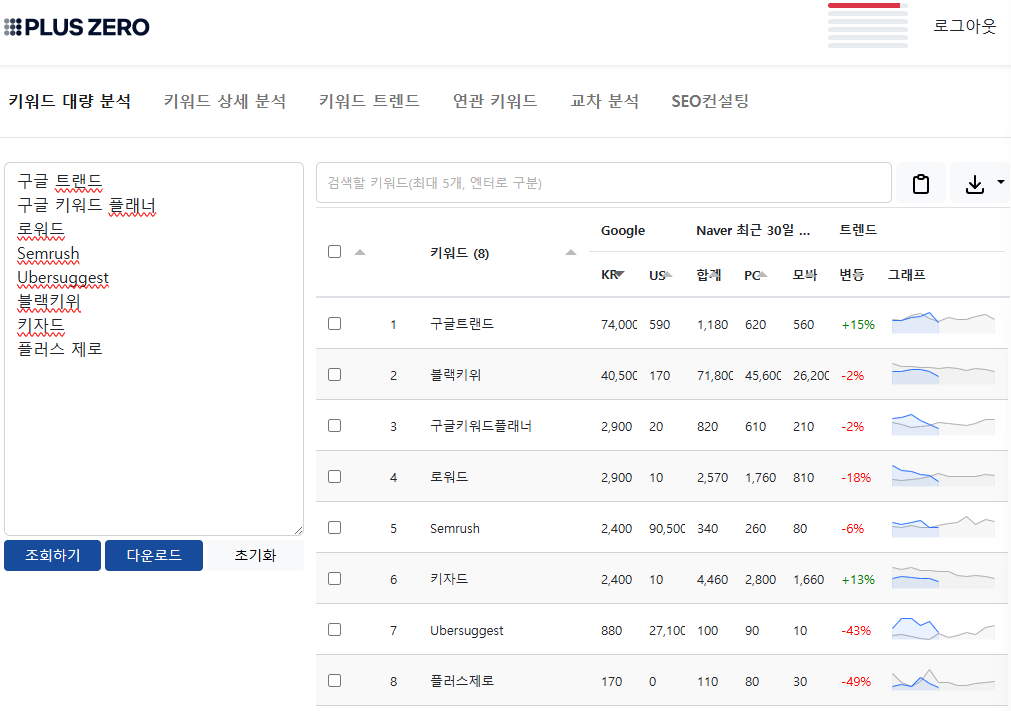Check the 블랙키위 row checkbox
Screen dimensions: 1011x711
coord(334,375)
